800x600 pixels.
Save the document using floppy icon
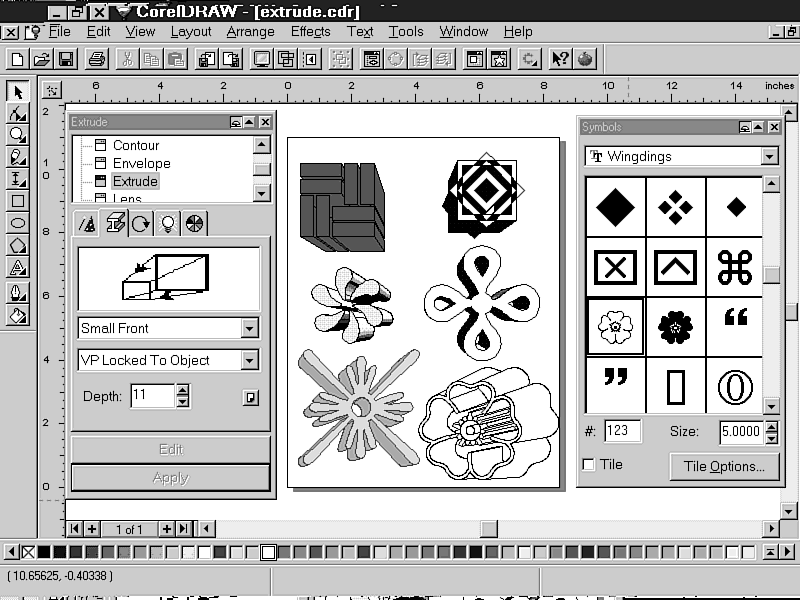64,59
